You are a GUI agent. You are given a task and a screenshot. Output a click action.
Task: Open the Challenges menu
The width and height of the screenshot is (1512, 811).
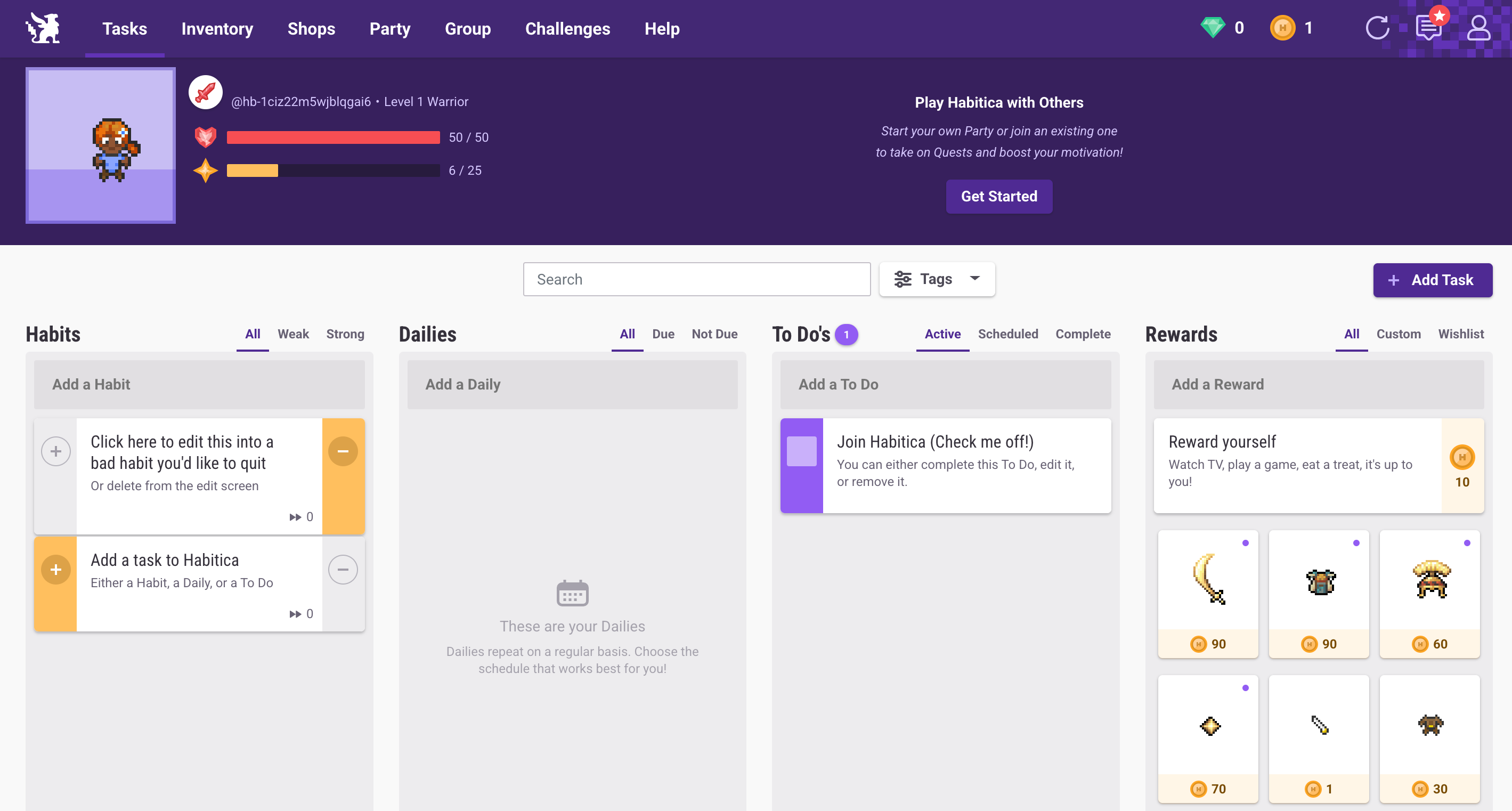click(x=567, y=28)
